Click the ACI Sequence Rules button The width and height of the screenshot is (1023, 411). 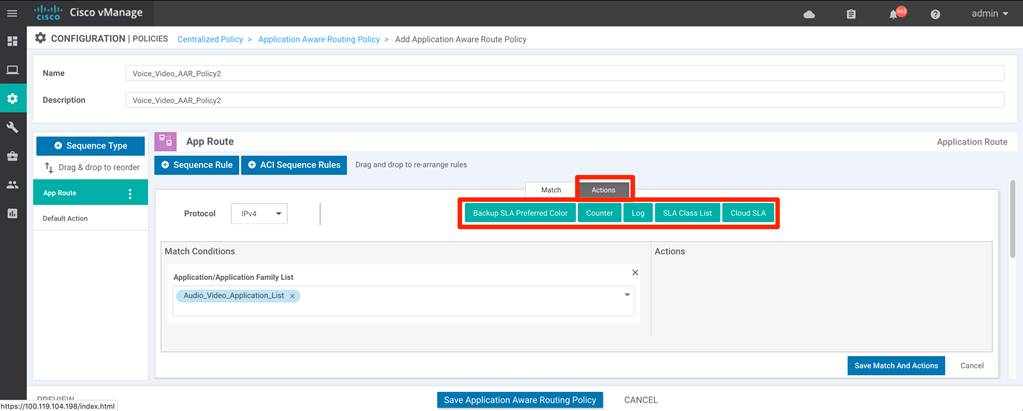[x=294, y=165]
